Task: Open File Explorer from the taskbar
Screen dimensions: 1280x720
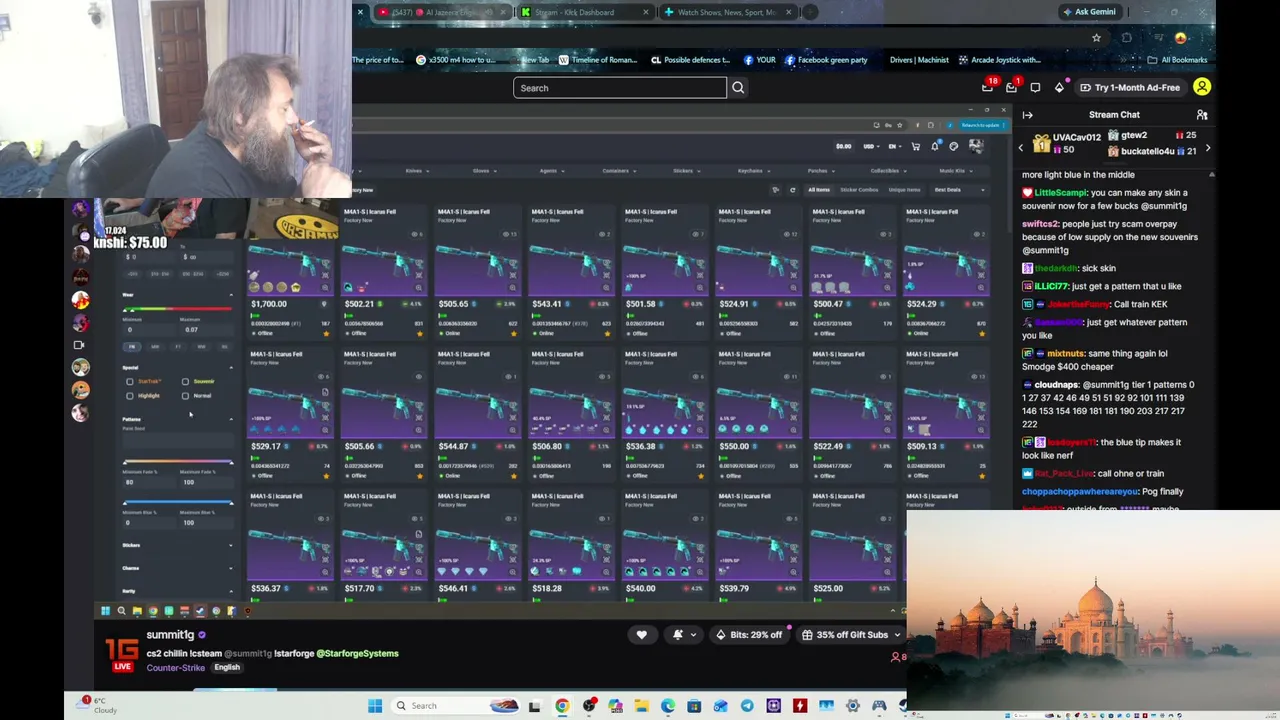Action: (x=641, y=706)
